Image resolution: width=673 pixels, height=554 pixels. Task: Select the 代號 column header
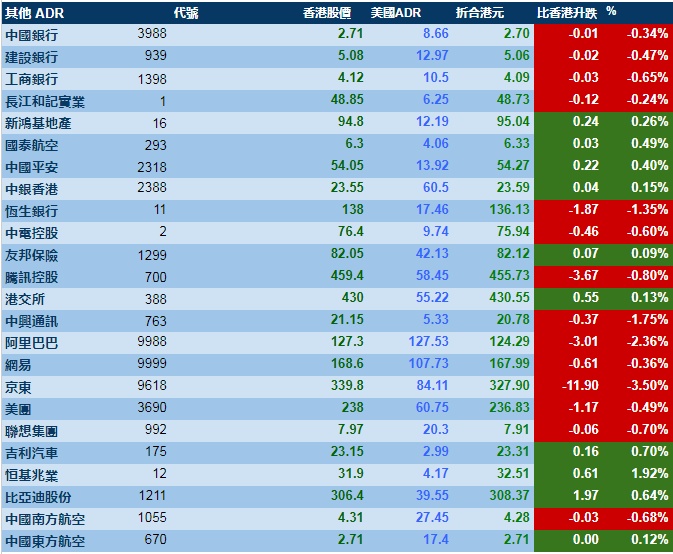tap(186, 13)
